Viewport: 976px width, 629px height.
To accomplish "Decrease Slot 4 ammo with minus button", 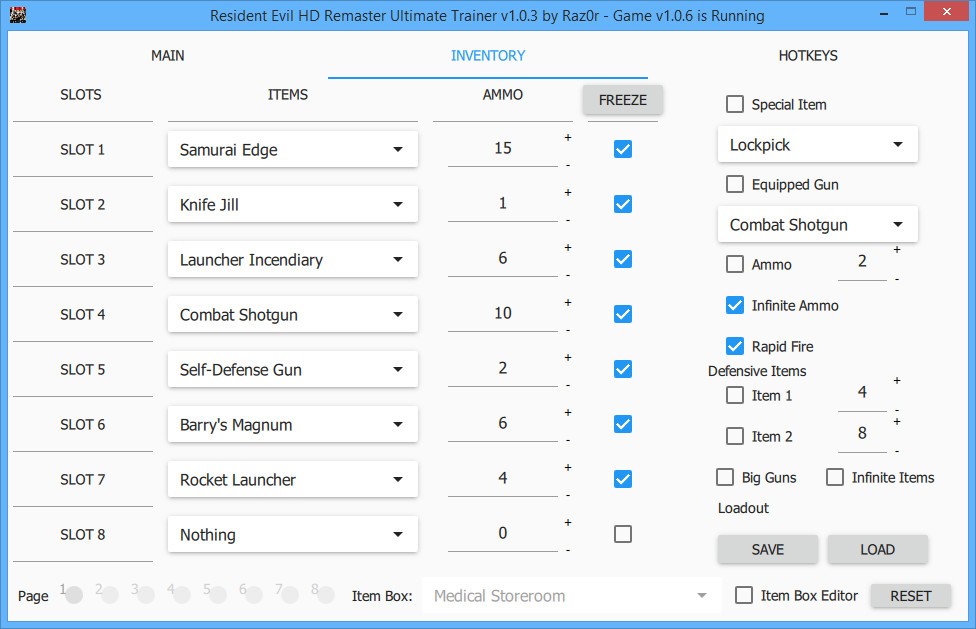I will pos(568,329).
